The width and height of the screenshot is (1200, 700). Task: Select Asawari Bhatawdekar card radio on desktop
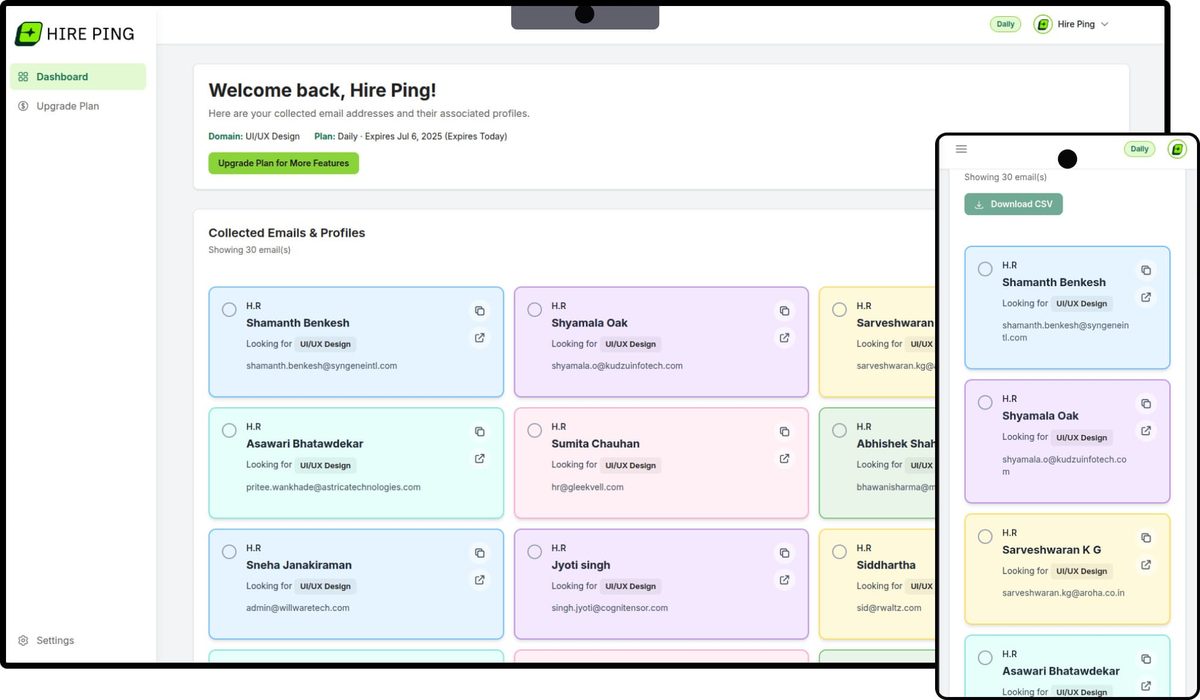229,431
